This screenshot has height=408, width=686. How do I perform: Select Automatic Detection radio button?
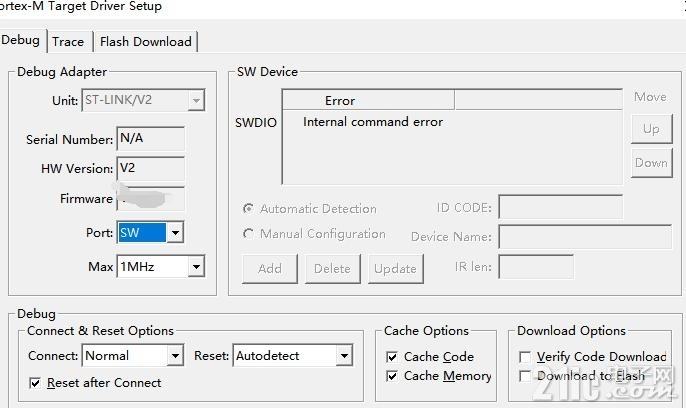pos(248,209)
